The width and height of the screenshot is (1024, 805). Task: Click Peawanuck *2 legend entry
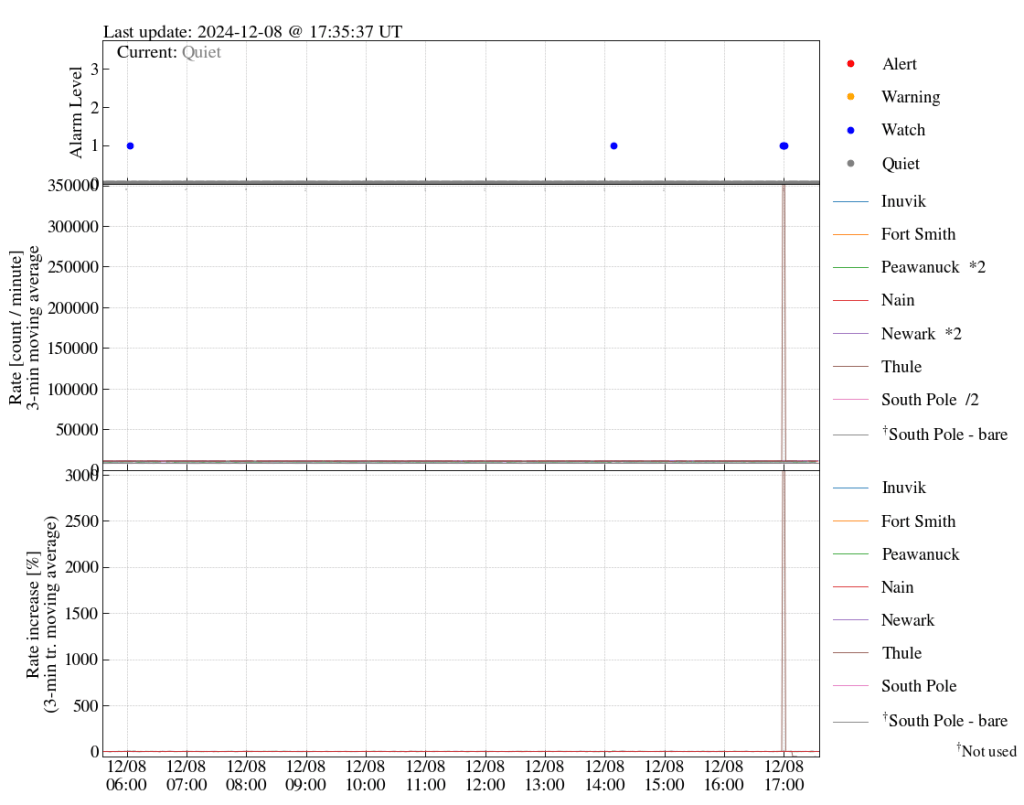pos(933,267)
